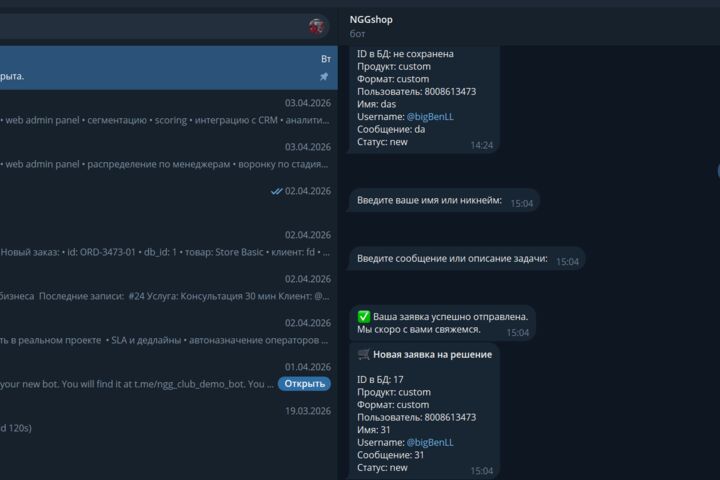Image resolution: width=720 pixels, height=480 pixels.
Task: Click the Открыть button in the chat list
Action: (x=304, y=384)
